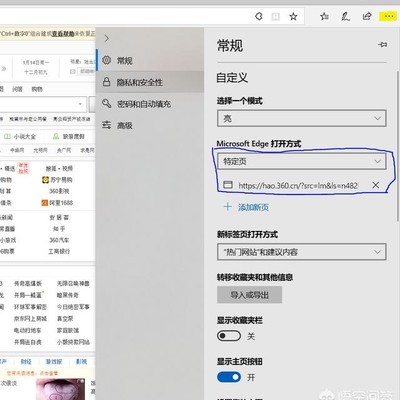The height and width of the screenshot is (400, 400).
Task: Toggle reading view book icon
Action: click(276, 16)
